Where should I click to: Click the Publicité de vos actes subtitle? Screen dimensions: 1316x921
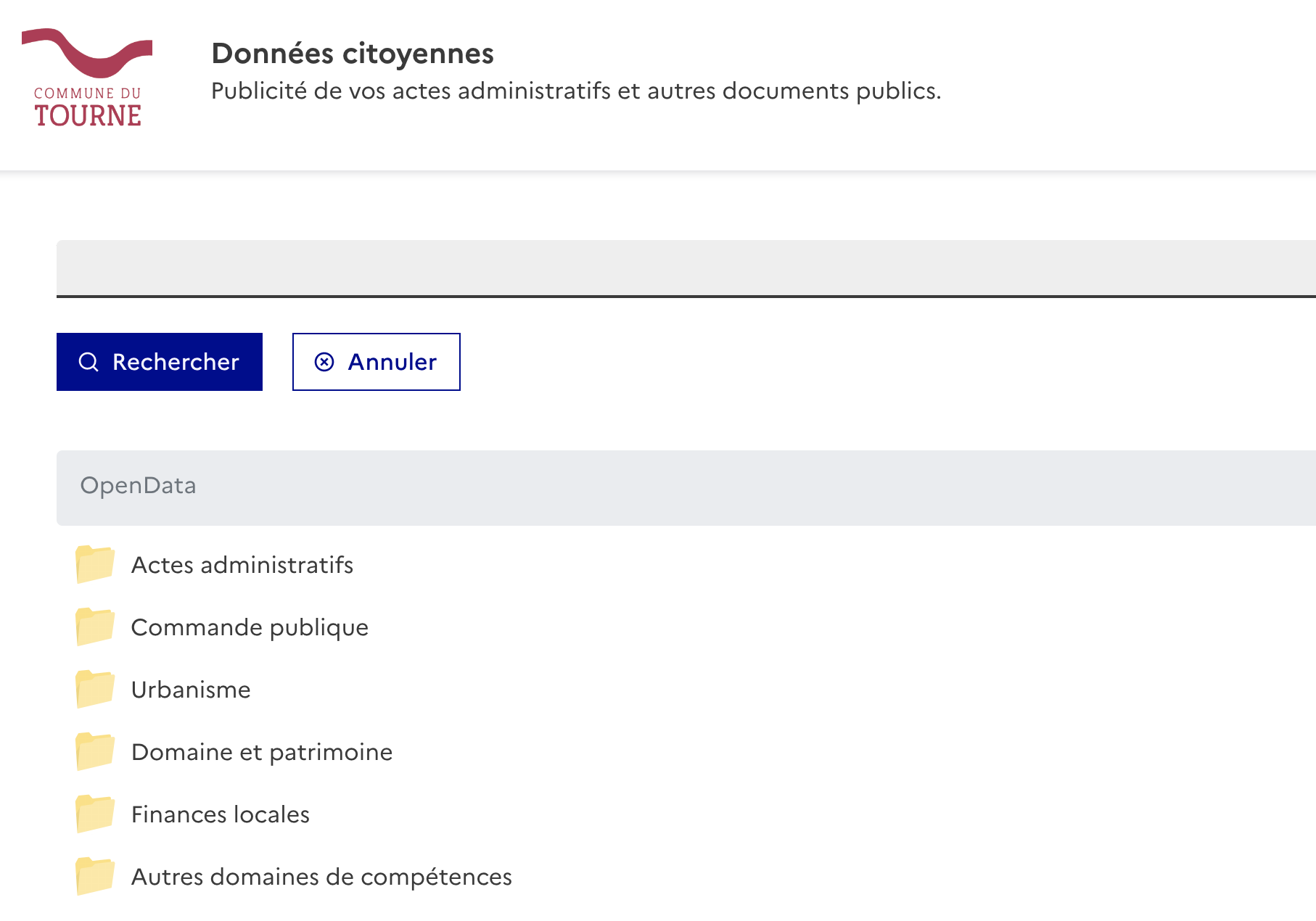click(576, 91)
